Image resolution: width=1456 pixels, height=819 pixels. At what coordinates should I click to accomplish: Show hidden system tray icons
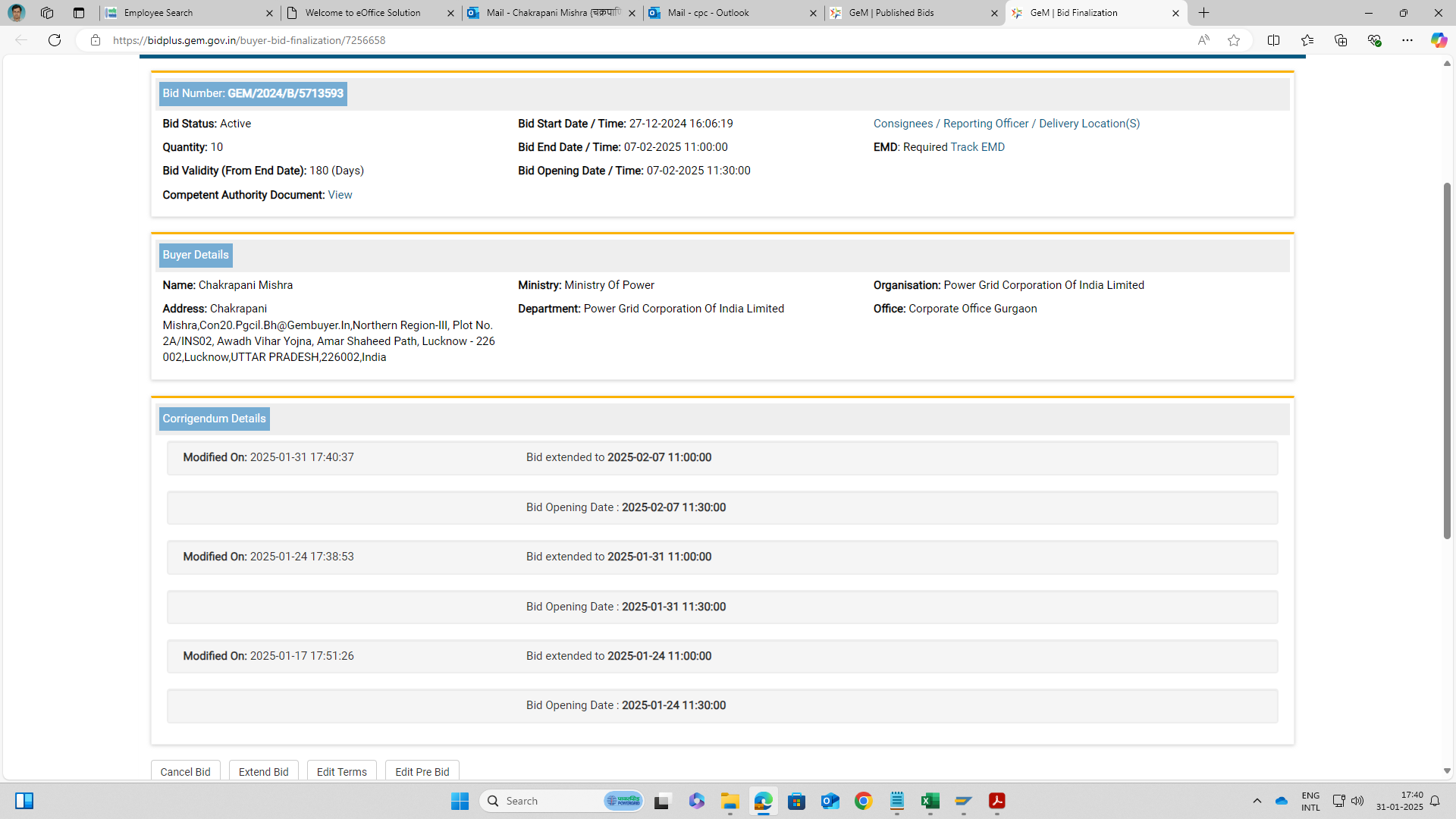click(x=1257, y=801)
